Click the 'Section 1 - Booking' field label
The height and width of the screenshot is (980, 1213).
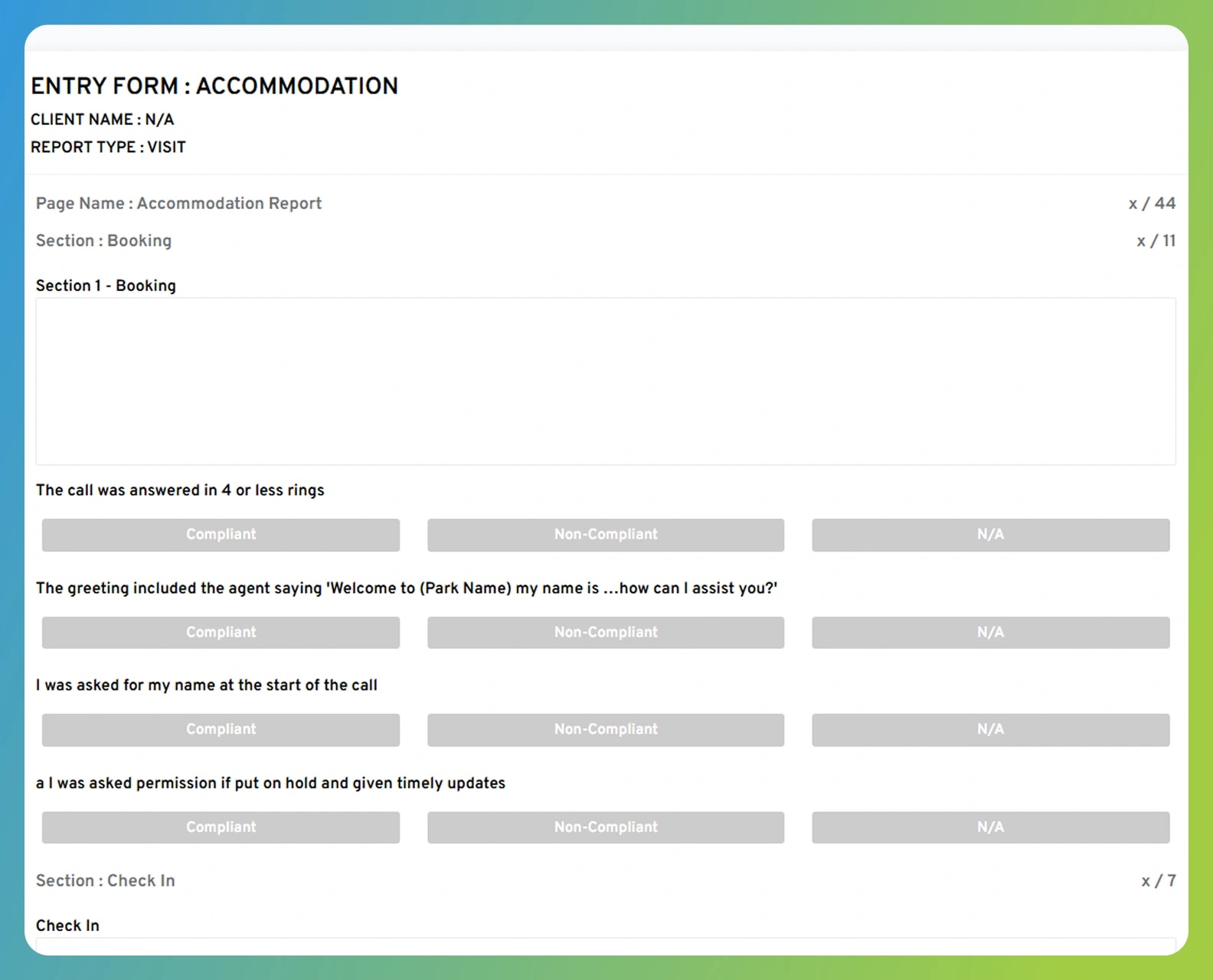click(106, 286)
